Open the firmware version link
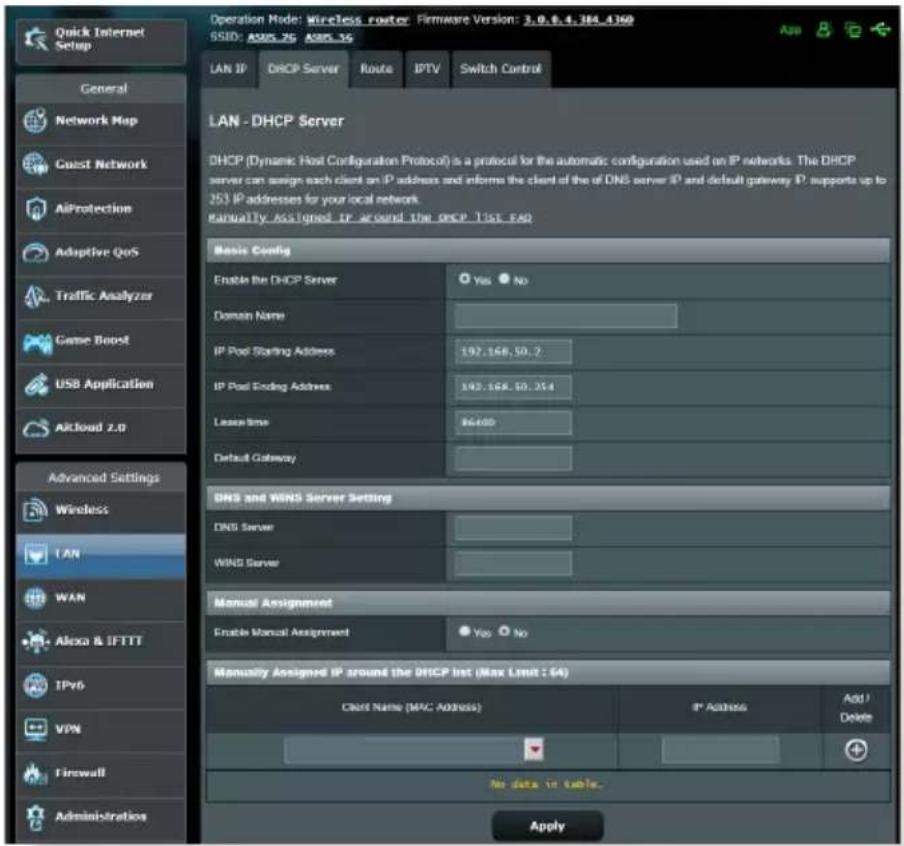This screenshot has width=904, height=846. pyautogui.click(x=578, y=20)
